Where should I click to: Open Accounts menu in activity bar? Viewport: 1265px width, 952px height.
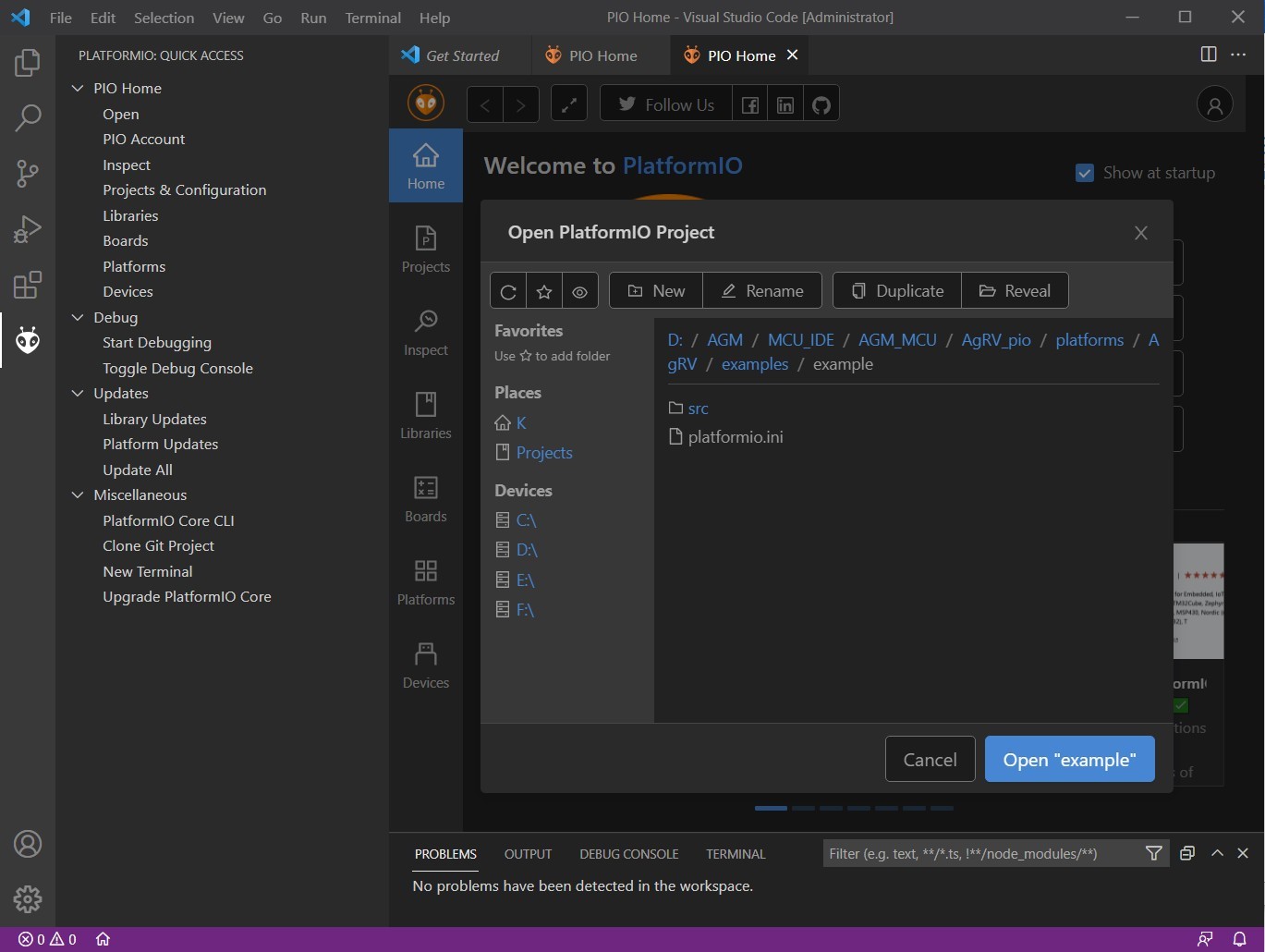[28, 844]
